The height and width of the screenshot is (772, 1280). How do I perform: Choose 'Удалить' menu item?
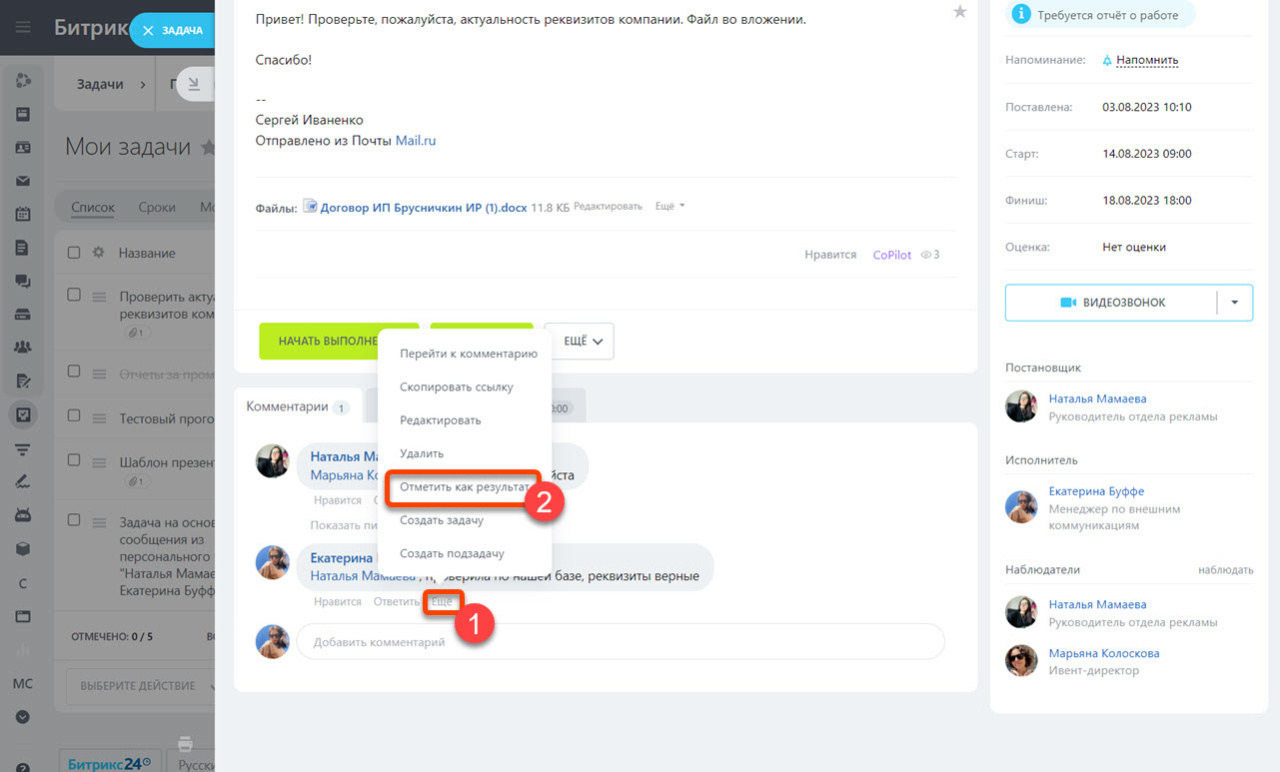click(421, 454)
